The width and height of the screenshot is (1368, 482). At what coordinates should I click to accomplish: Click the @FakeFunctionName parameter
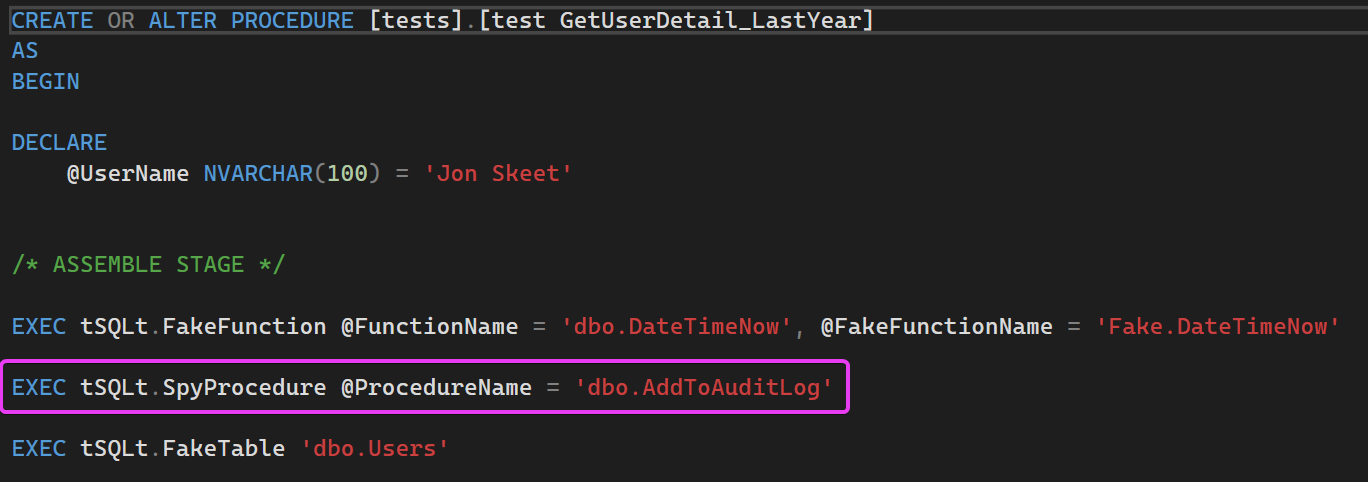click(x=936, y=326)
